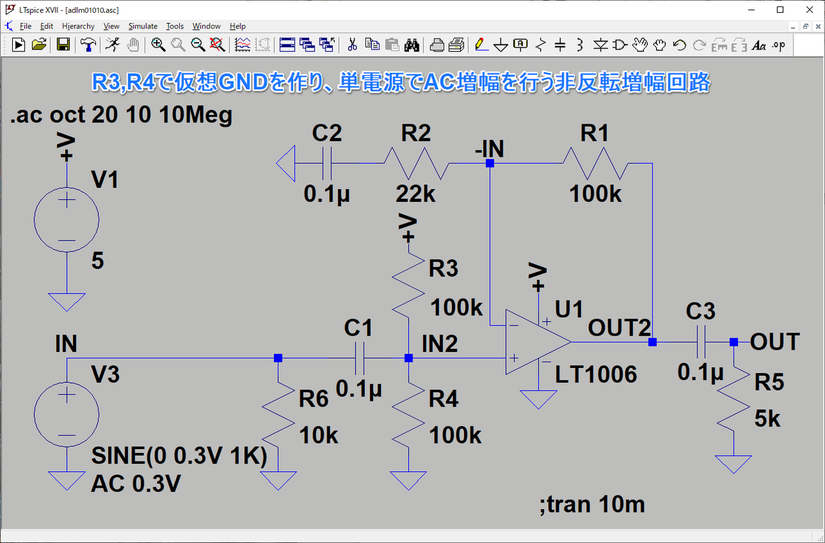The height and width of the screenshot is (543, 825).
Task: Click the Find binoculars icon
Action: point(412,45)
